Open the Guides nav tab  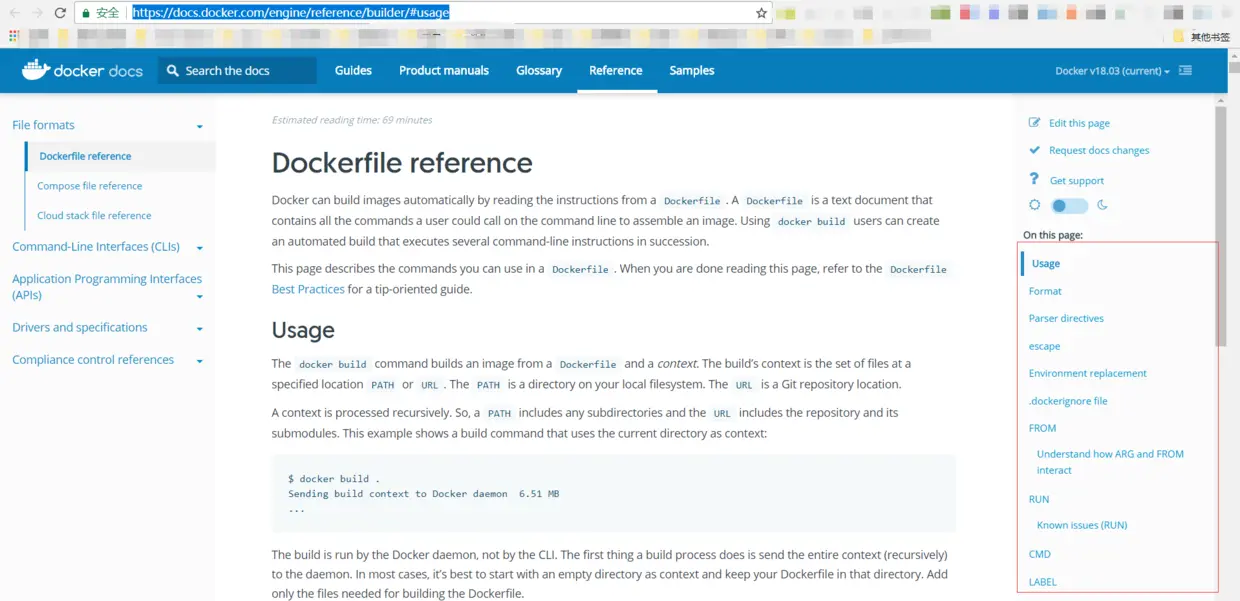353,70
